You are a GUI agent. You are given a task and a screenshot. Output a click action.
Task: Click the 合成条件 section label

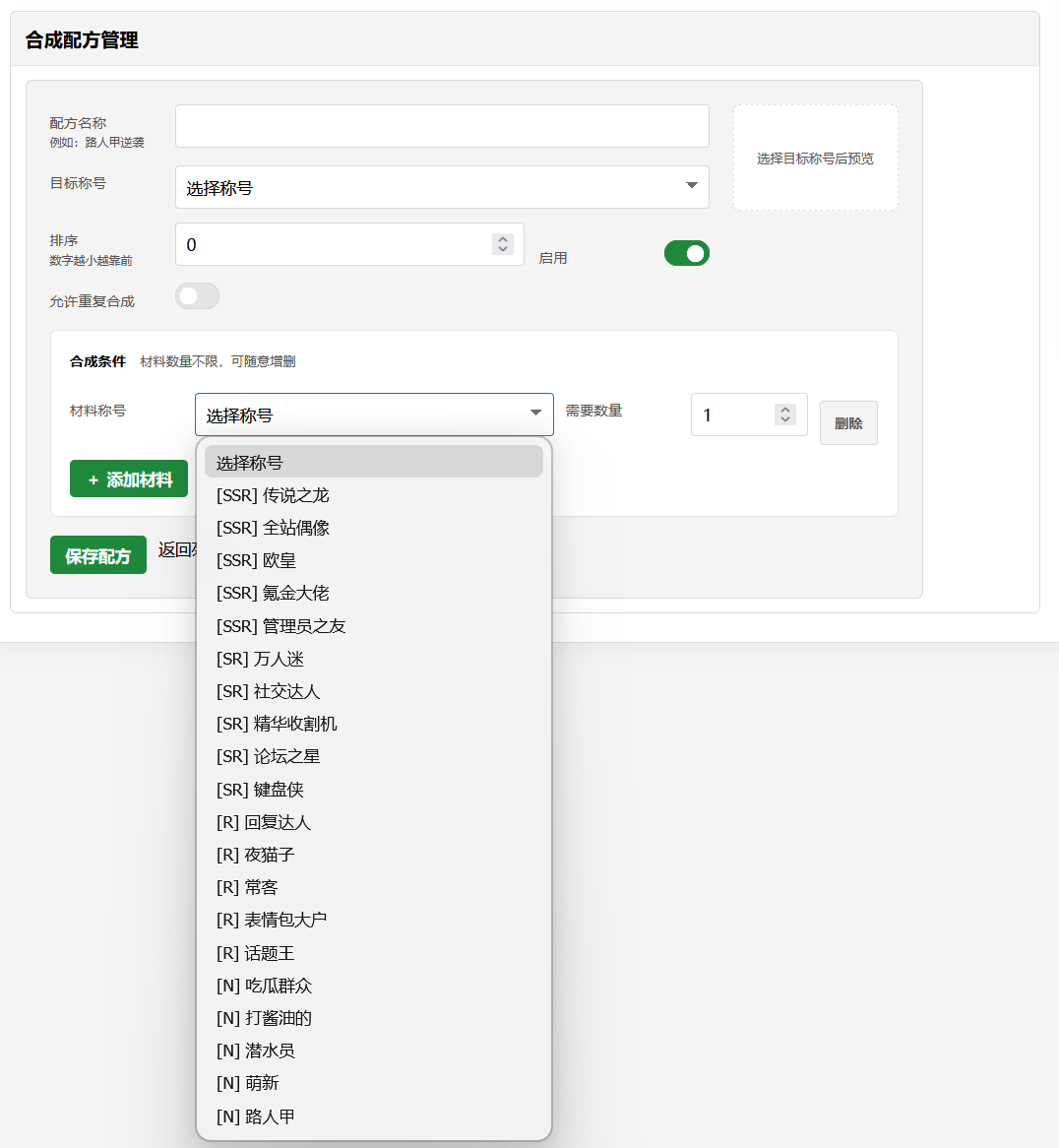[98, 361]
